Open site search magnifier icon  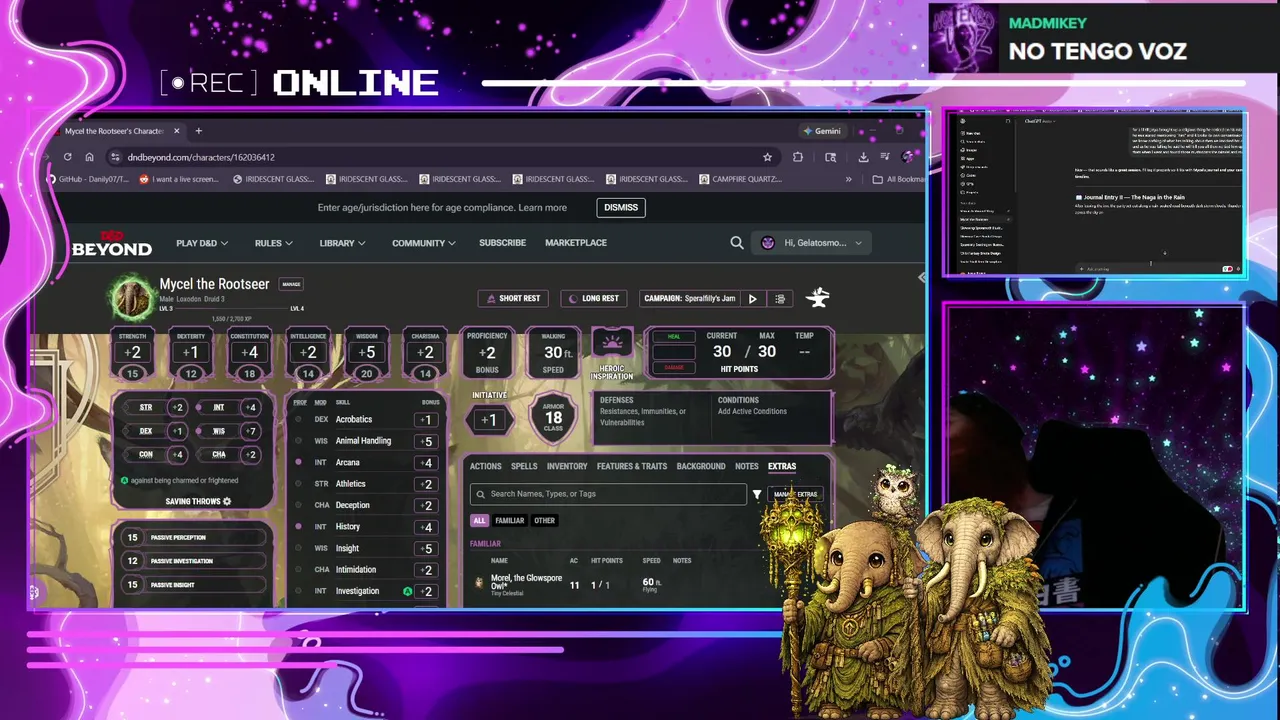[736, 243]
